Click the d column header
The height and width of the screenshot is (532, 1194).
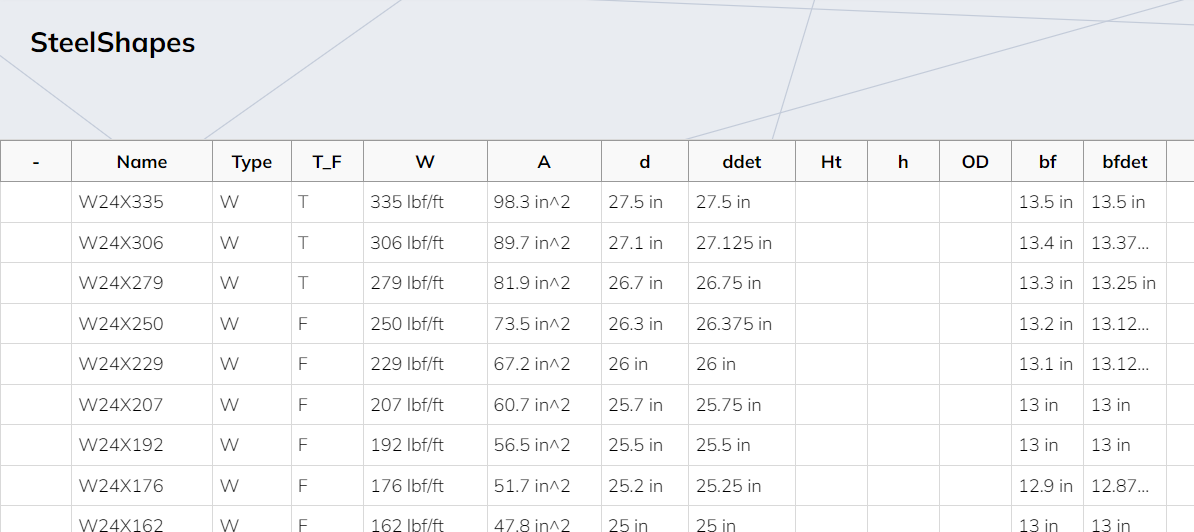point(645,161)
